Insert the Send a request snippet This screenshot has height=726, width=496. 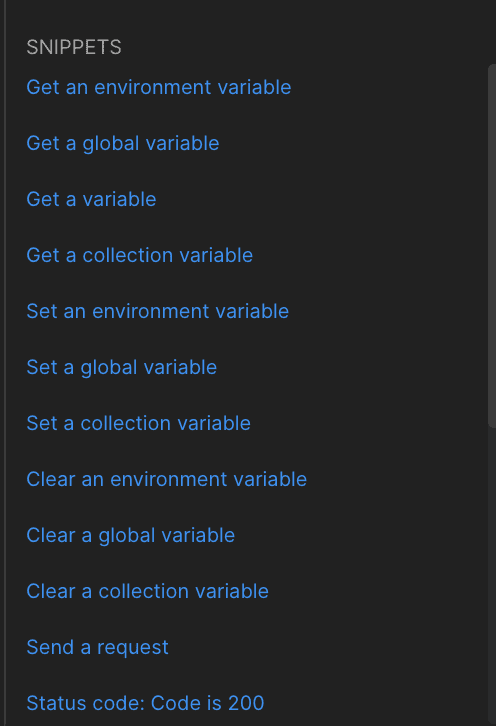(97, 648)
